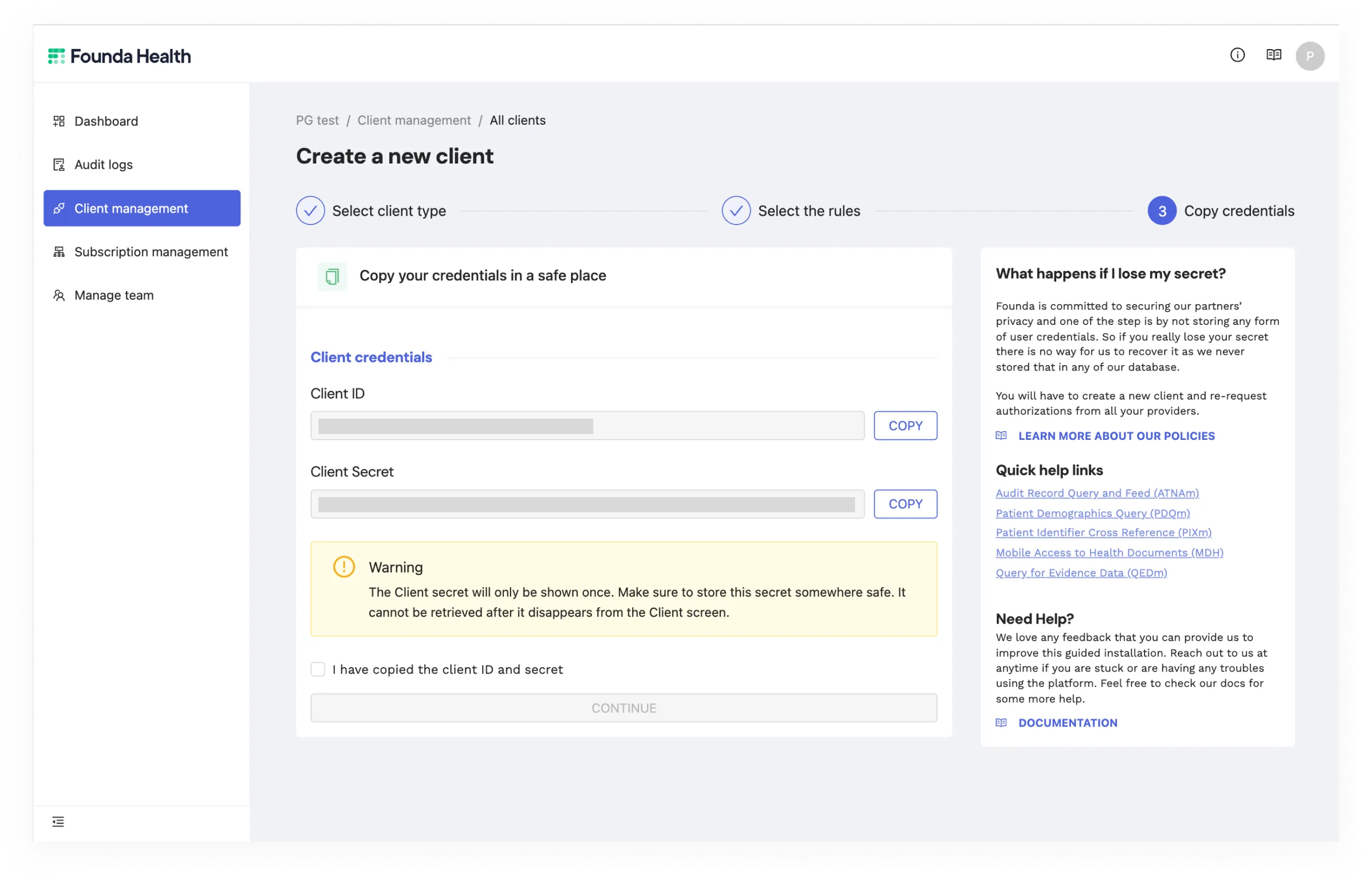The height and width of the screenshot is (883, 1372).
Task: Click the disabled Continue button
Action: [623, 708]
